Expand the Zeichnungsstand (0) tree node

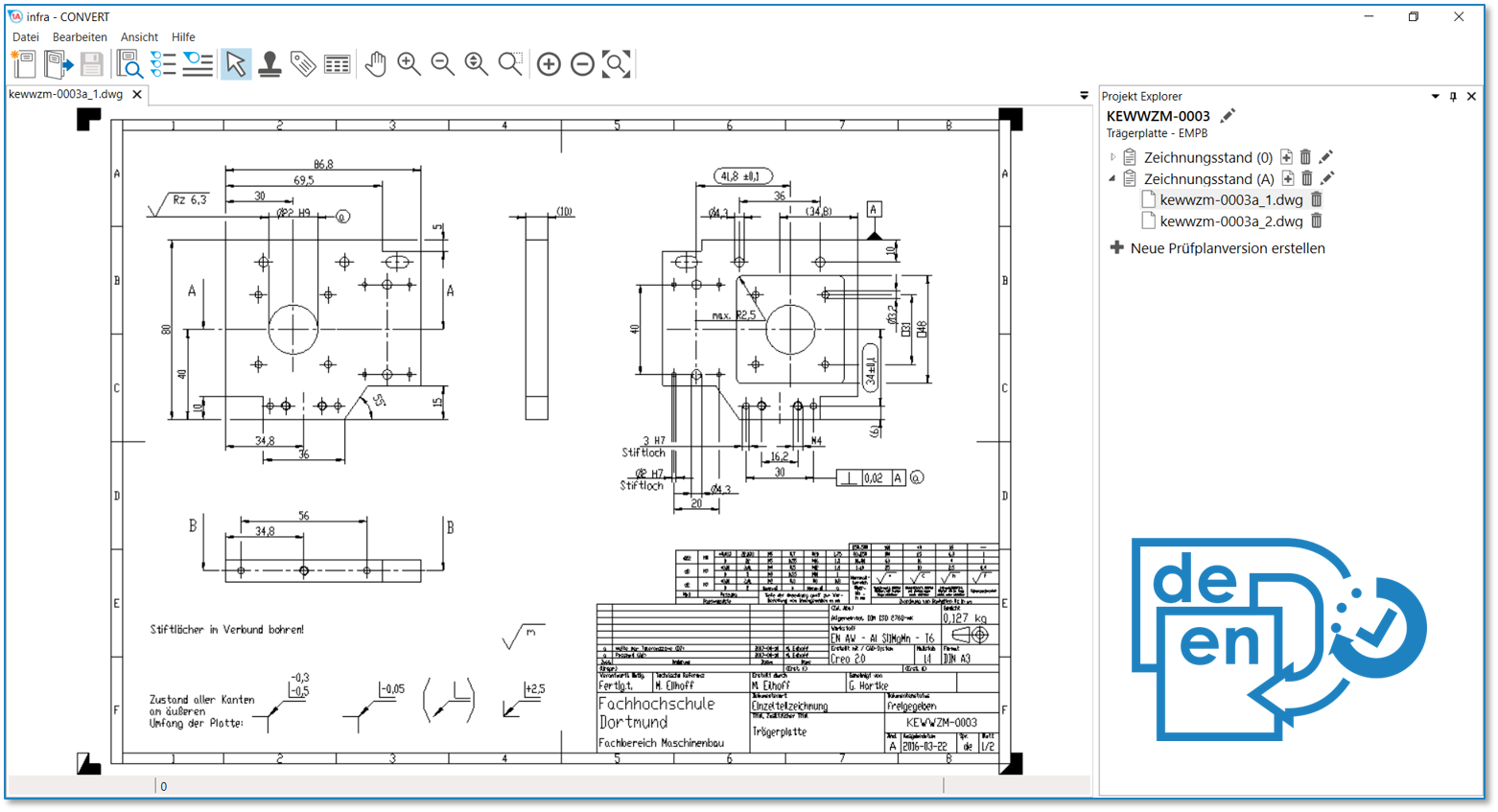point(1112,157)
